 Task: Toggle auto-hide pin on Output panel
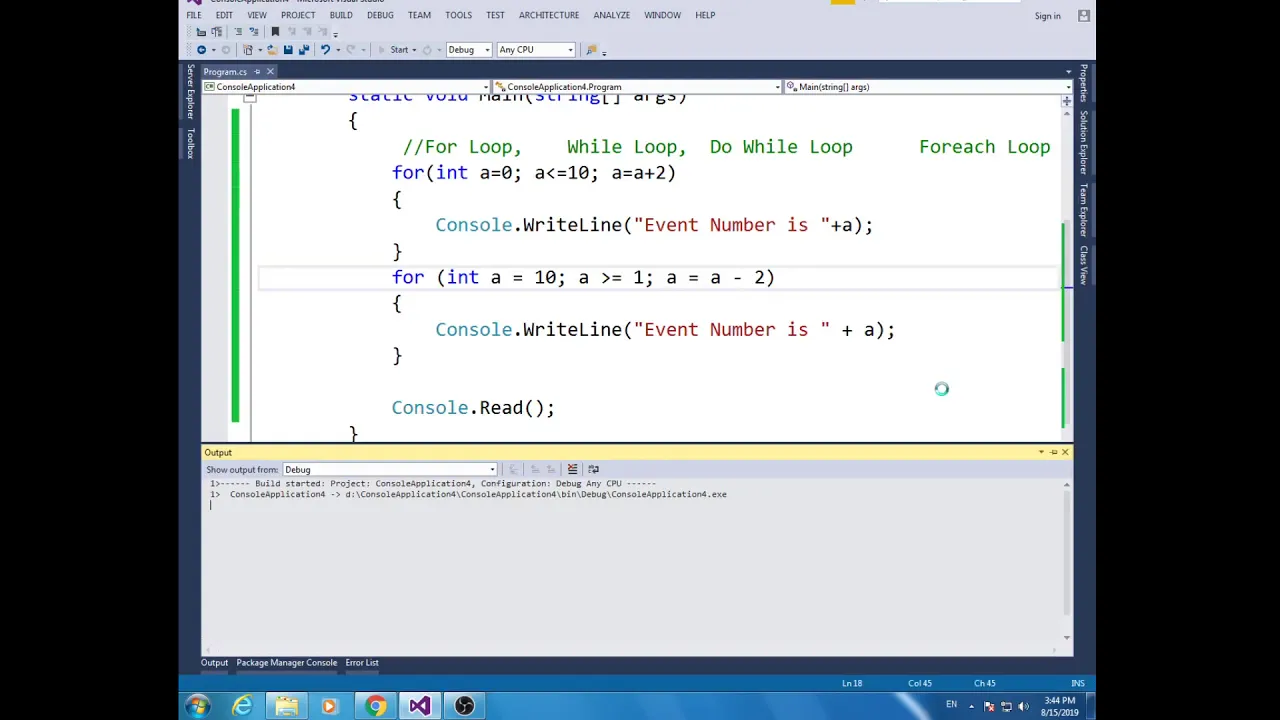(x=1053, y=453)
